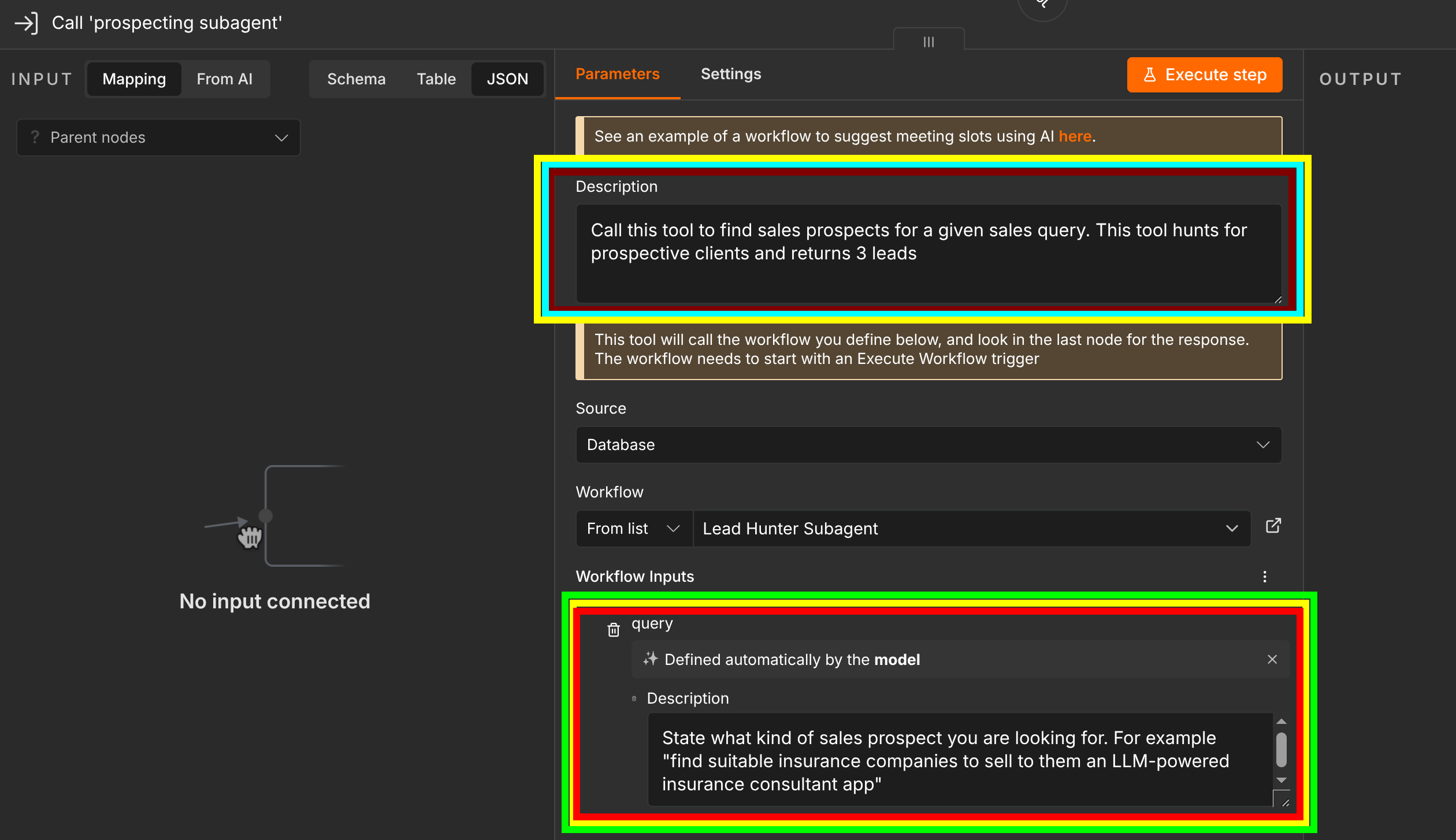Click the back arrow icon beside node title

pos(26,23)
